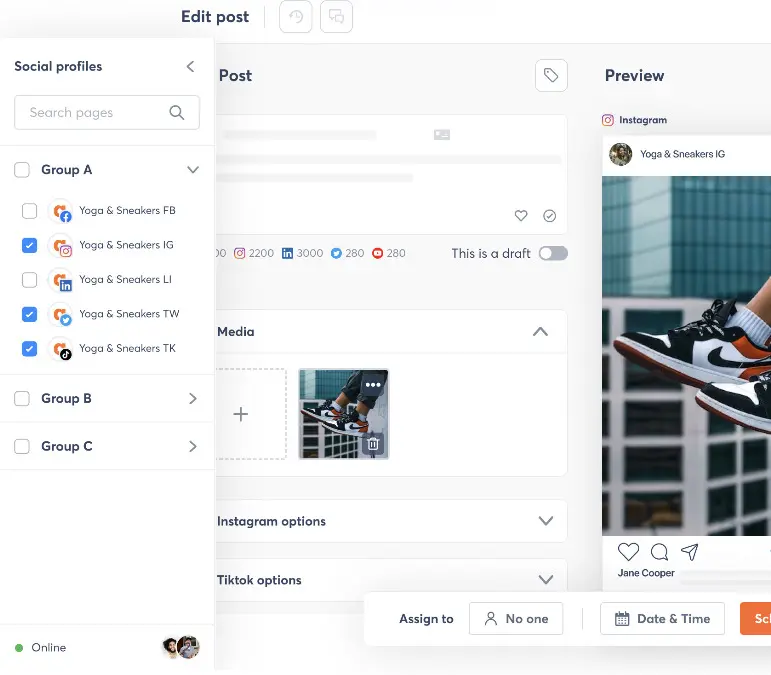Image resolution: width=771 pixels, height=675 pixels.
Task: Collapse the Social profiles panel arrow
Action: pyautogui.click(x=191, y=66)
